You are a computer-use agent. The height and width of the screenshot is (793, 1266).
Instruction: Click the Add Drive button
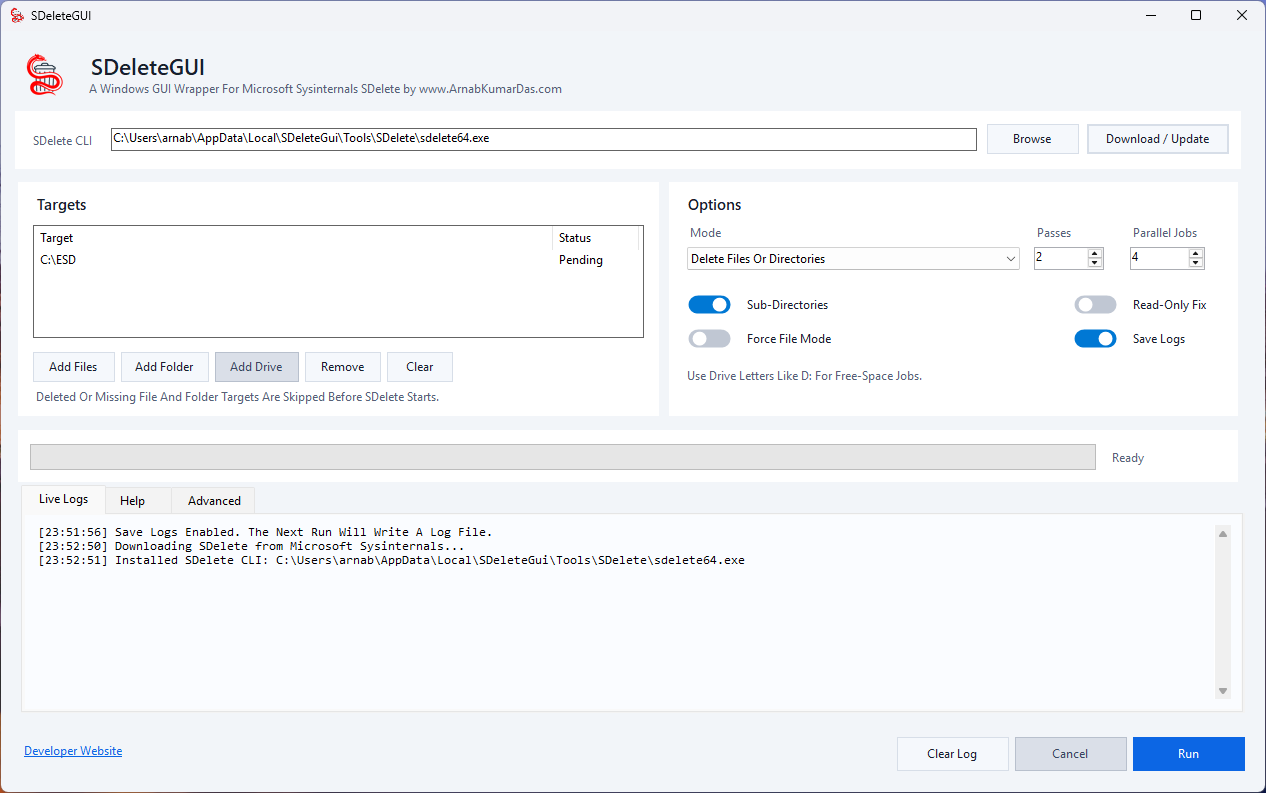pyautogui.click(x=256, y=367)
